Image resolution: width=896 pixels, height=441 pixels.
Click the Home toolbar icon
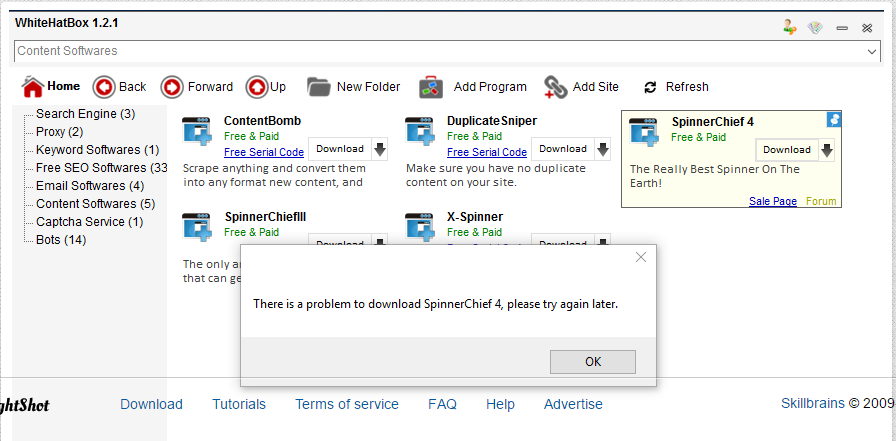coord(32,87)
